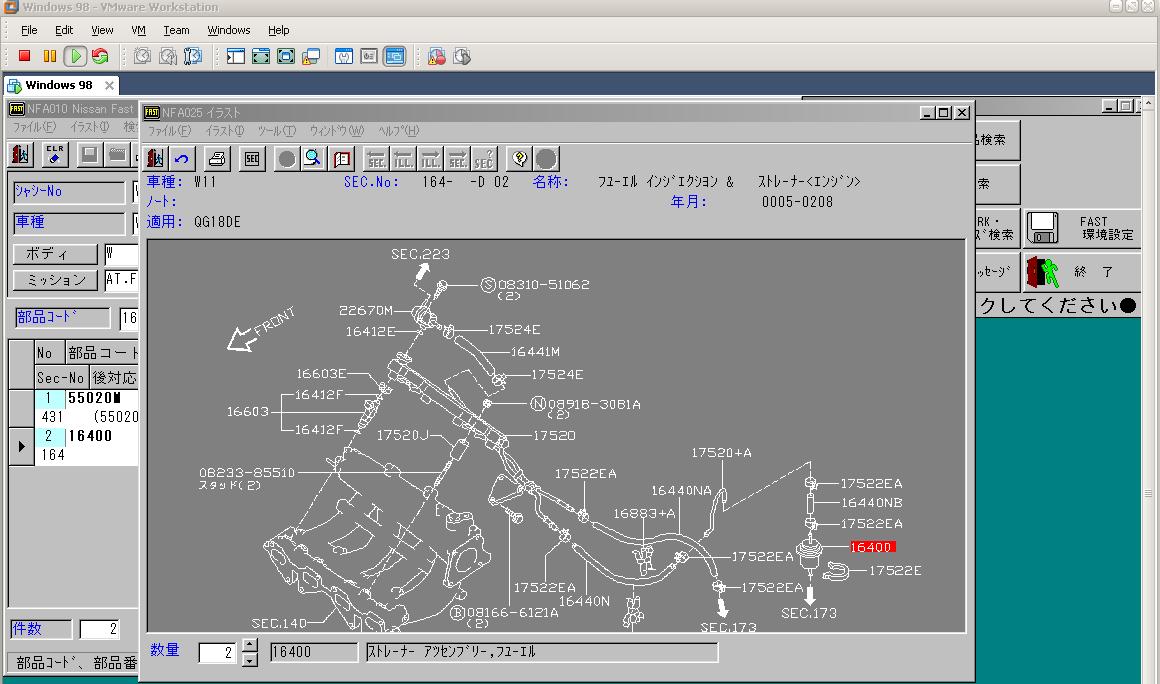1160x684 pixels.
Task: Select the magnifying glass zoom tool
Action: pyautogui.click(x=313, y=158)
